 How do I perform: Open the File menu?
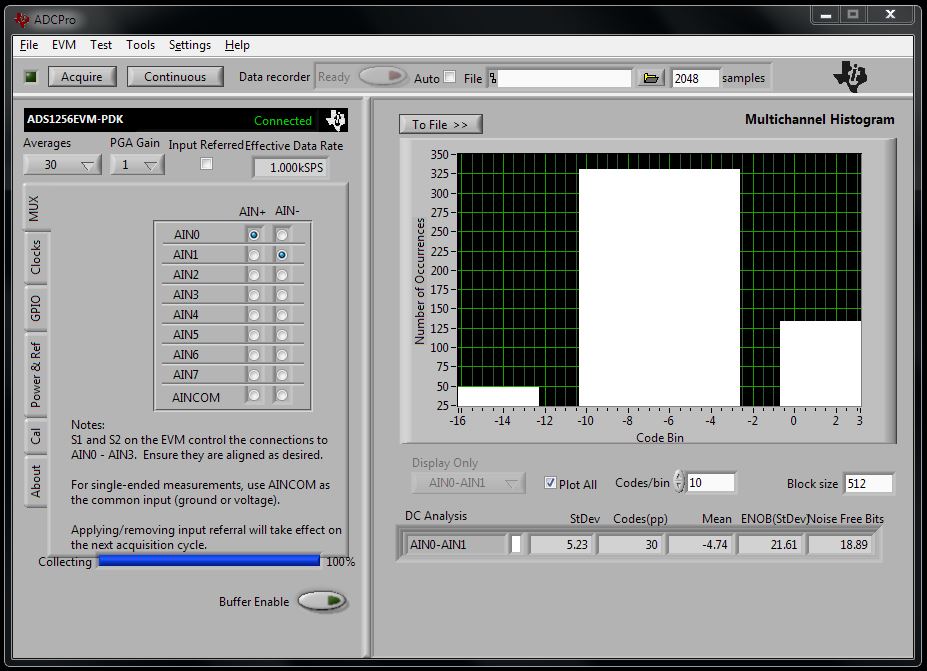point(28,45)
